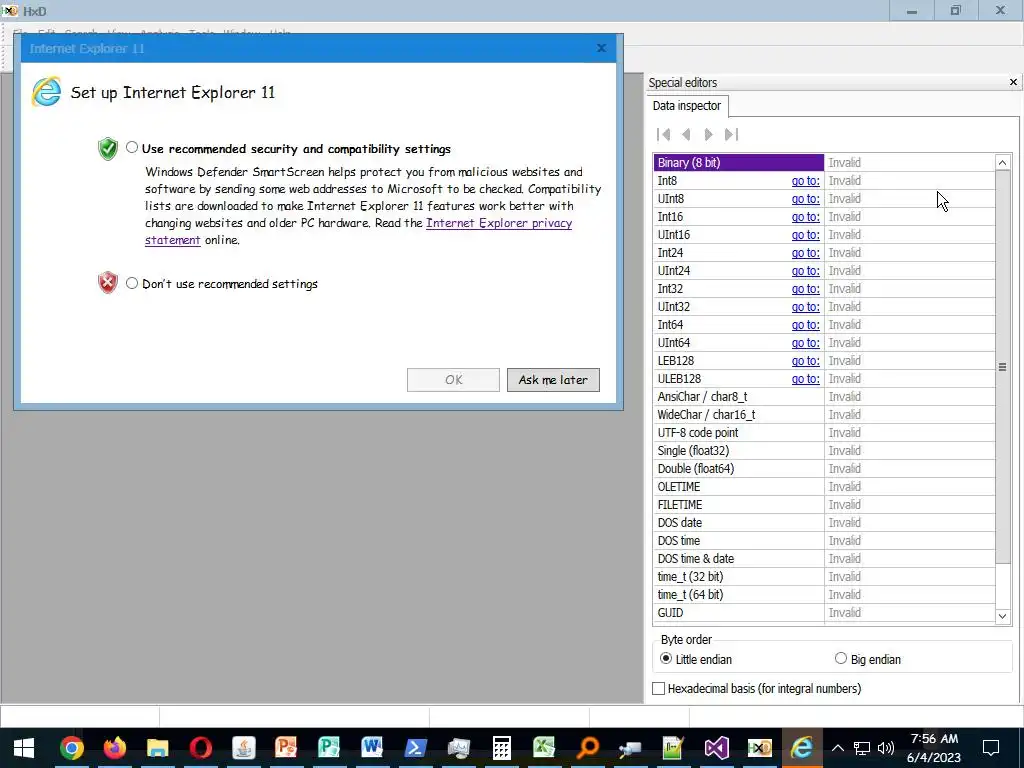Viewport: 1024px width, 768px height.
Task: Go to last byte in Data inspector
Action: [731, 135]
